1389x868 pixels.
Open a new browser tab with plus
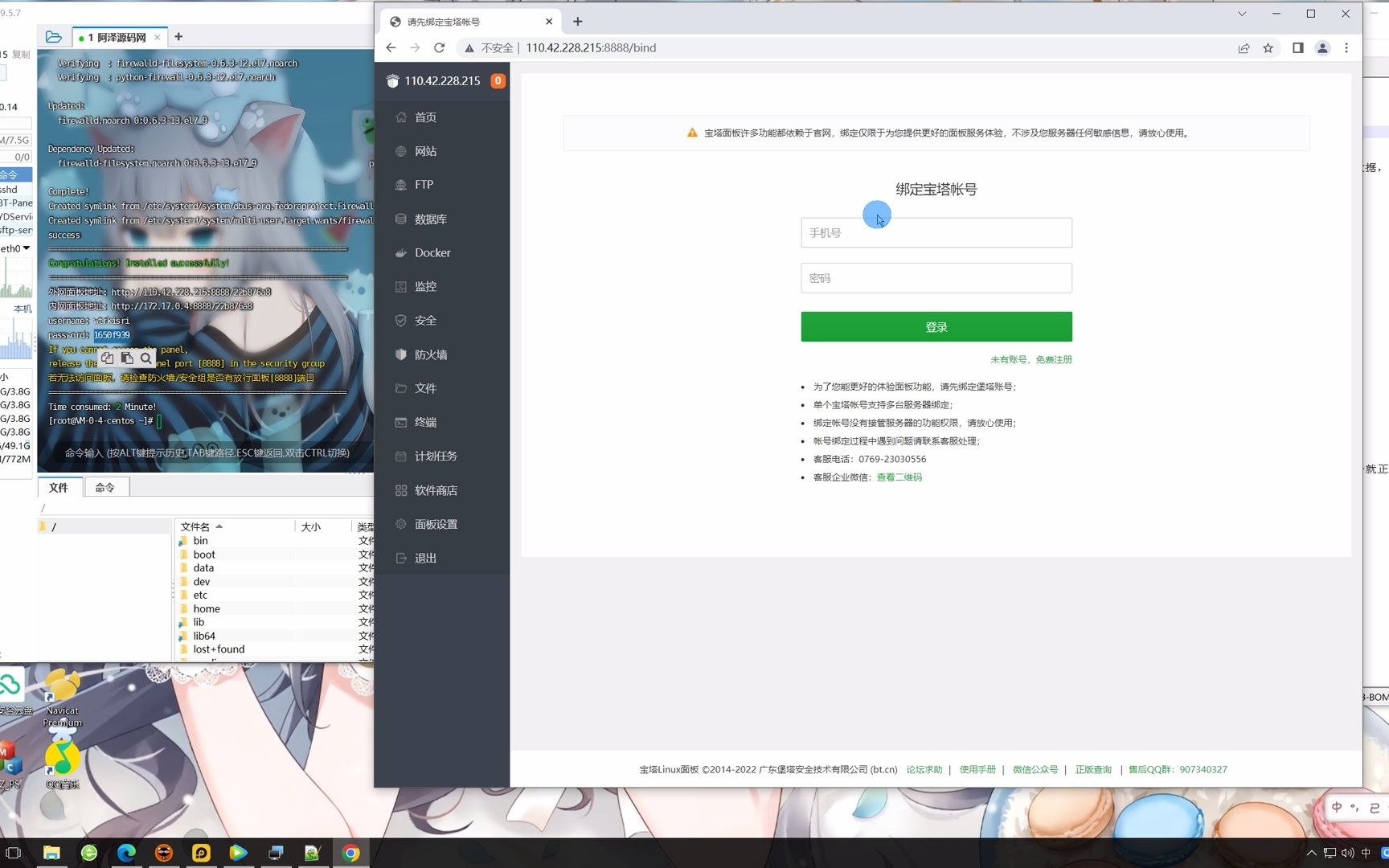[x=577, y=22]
